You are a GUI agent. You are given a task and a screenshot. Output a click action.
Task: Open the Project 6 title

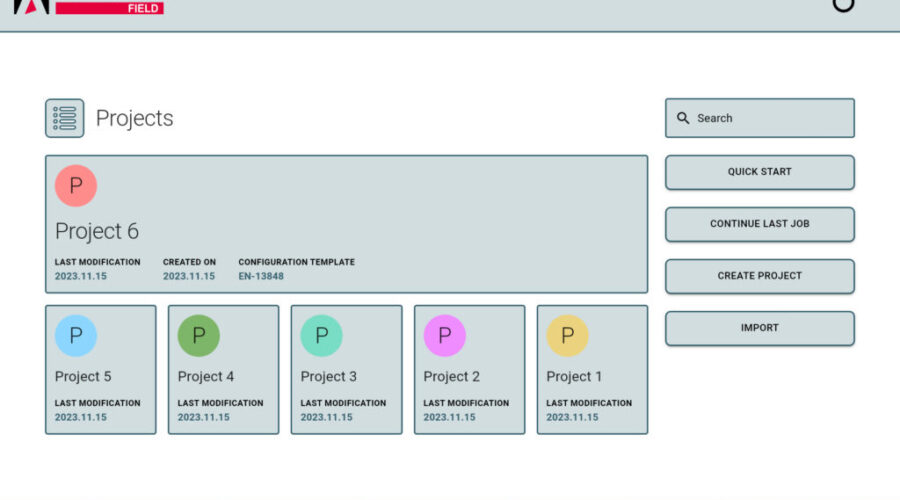[97, 231]
